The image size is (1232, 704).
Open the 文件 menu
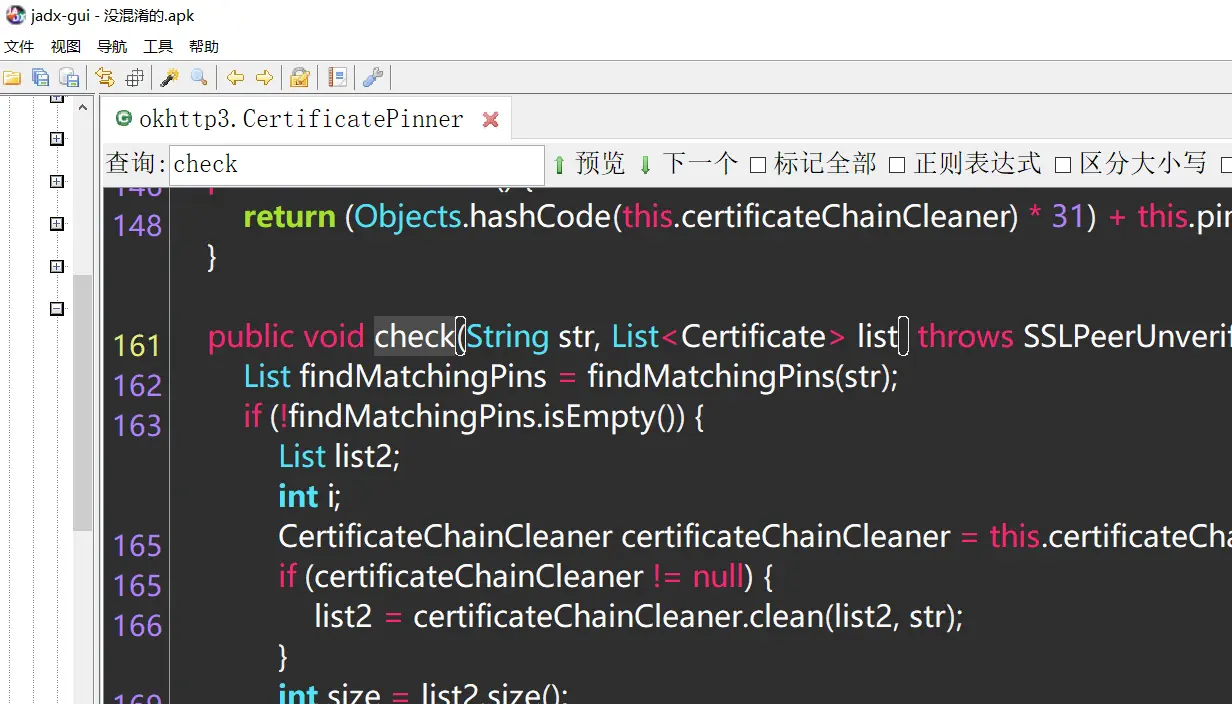pos(19,46)
